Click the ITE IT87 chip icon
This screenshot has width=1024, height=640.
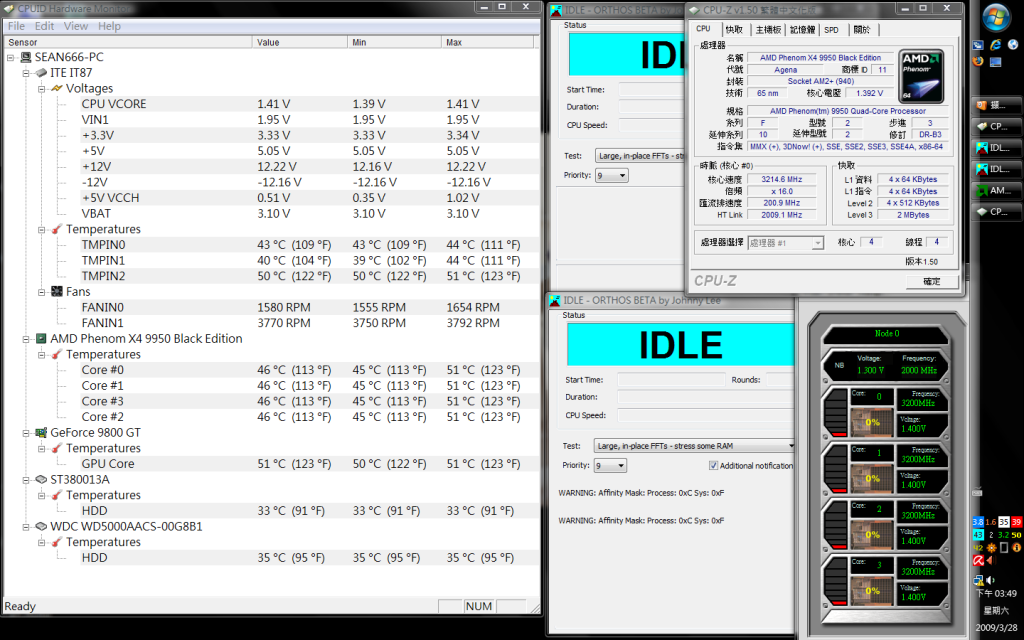pyautogui.click(x=41, y=72)
